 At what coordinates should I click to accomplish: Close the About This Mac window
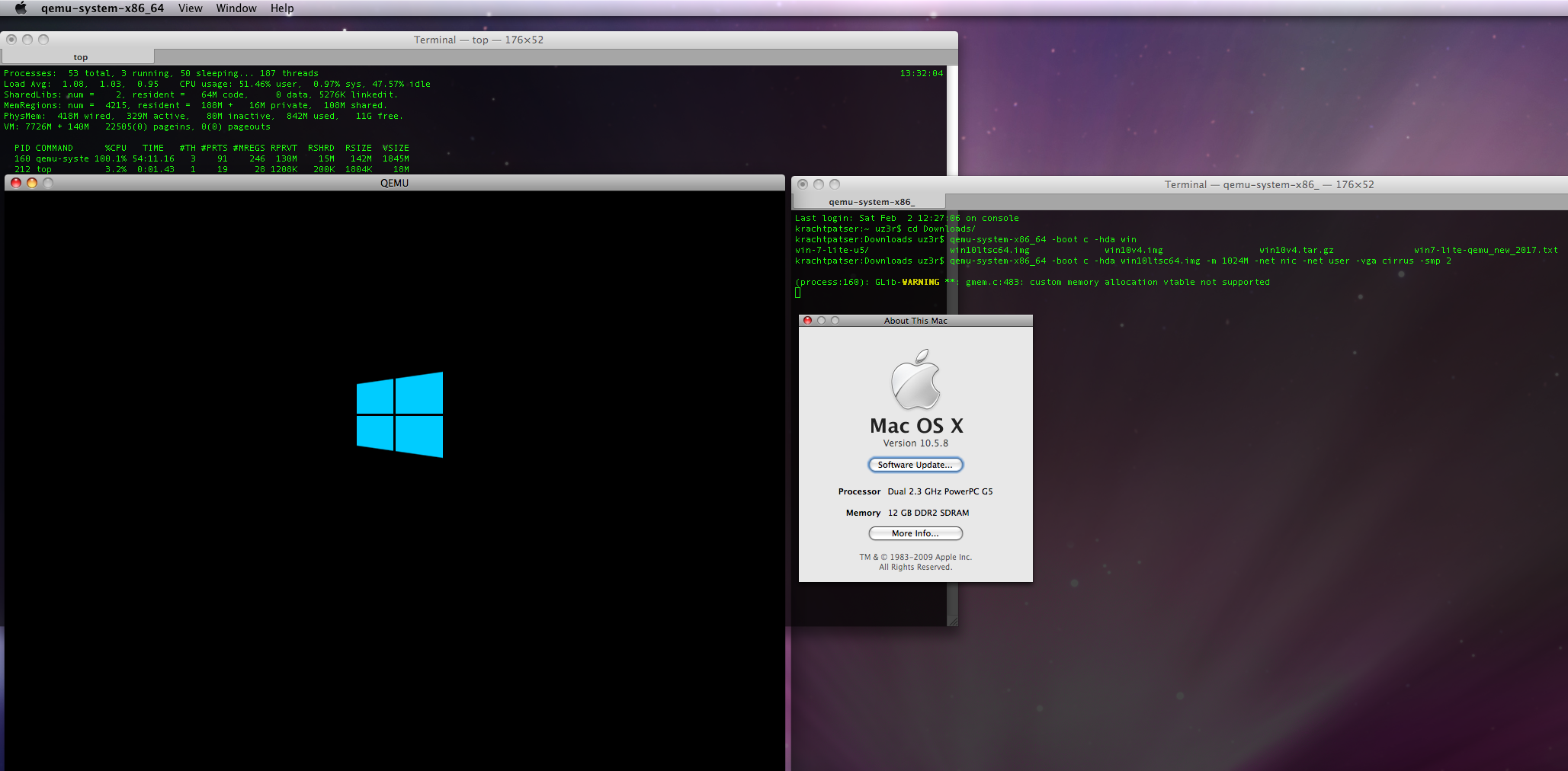[x=807, y=321]
